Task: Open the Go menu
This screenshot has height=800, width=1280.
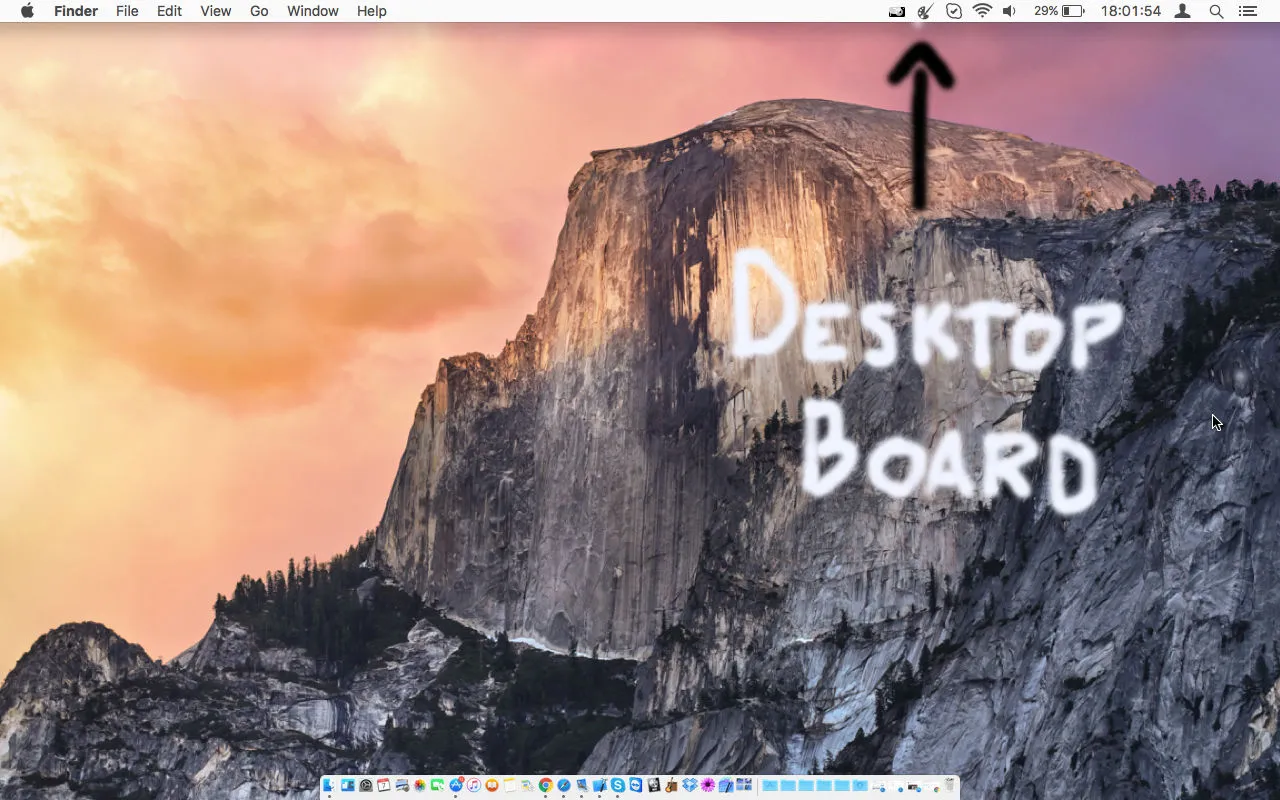Action: coord(258,11)
